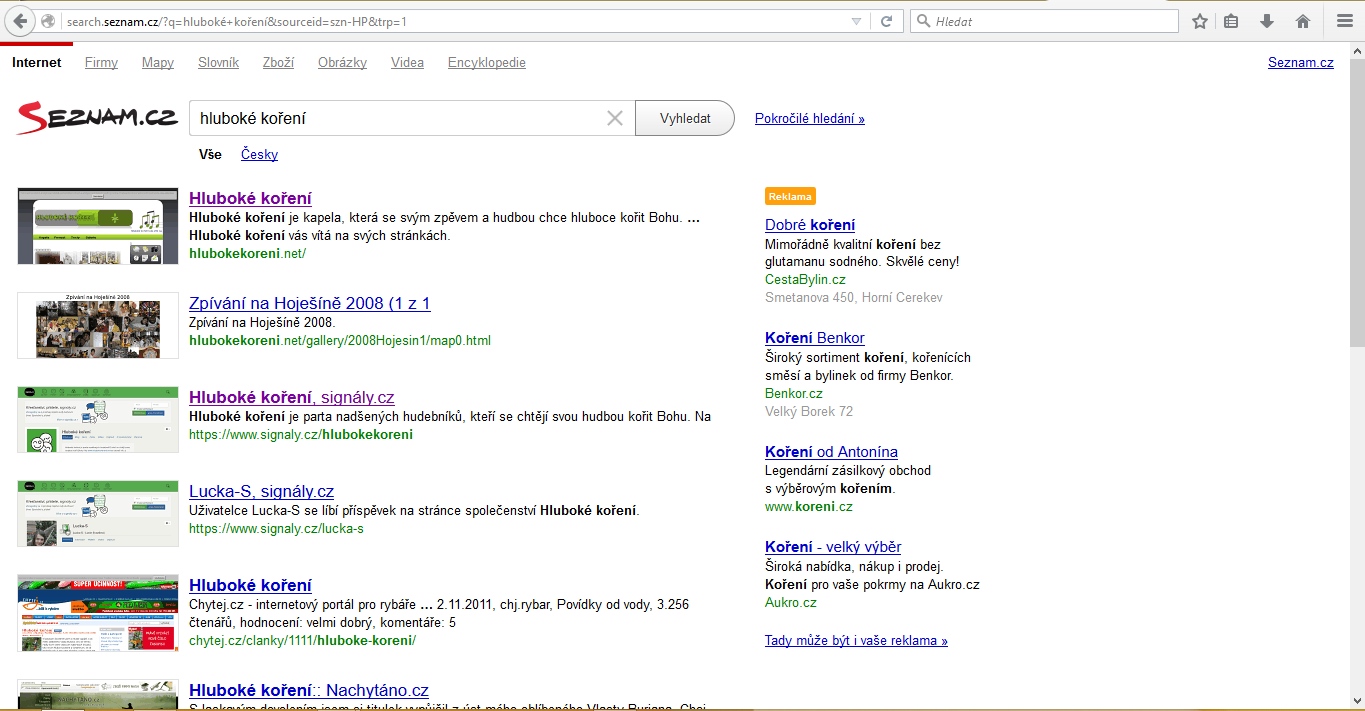Open the Zboží tab
The width and height of the screenshot is (1365, 711).
278,62
